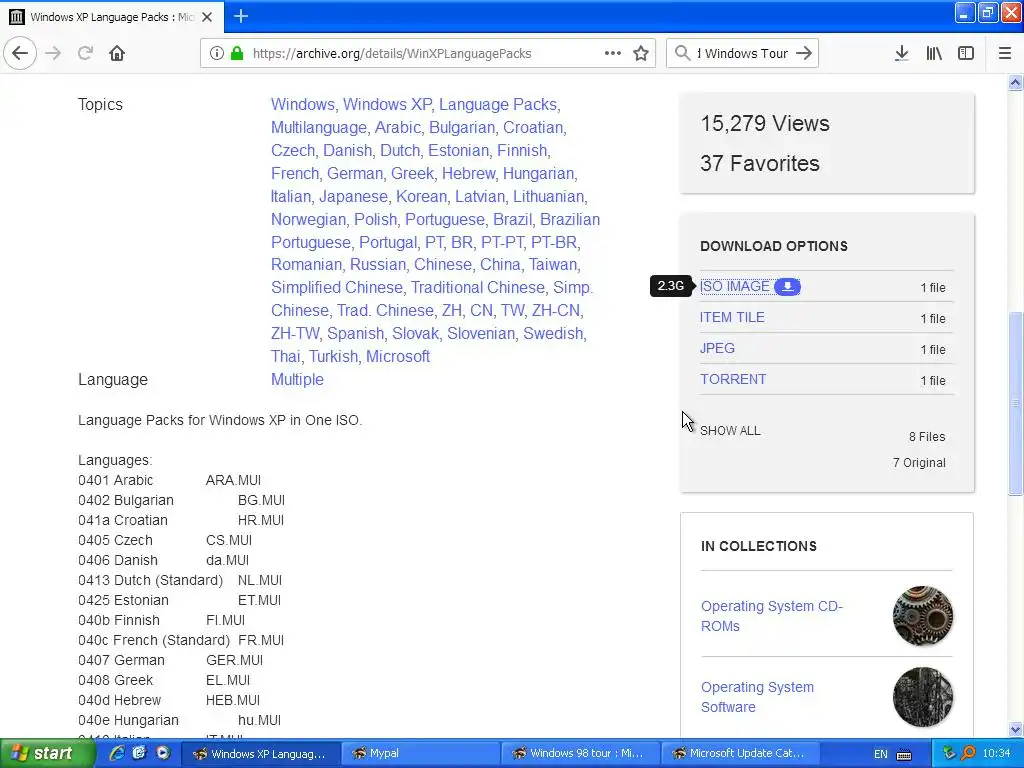Switch to Microsoft Update Catalog taskbar window

[x=740, y=753]
